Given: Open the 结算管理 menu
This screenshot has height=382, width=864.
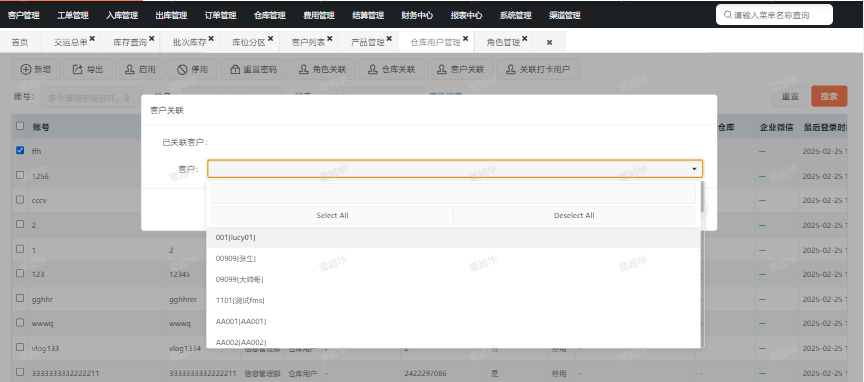Looking at the screenshot, I should 368,15.
